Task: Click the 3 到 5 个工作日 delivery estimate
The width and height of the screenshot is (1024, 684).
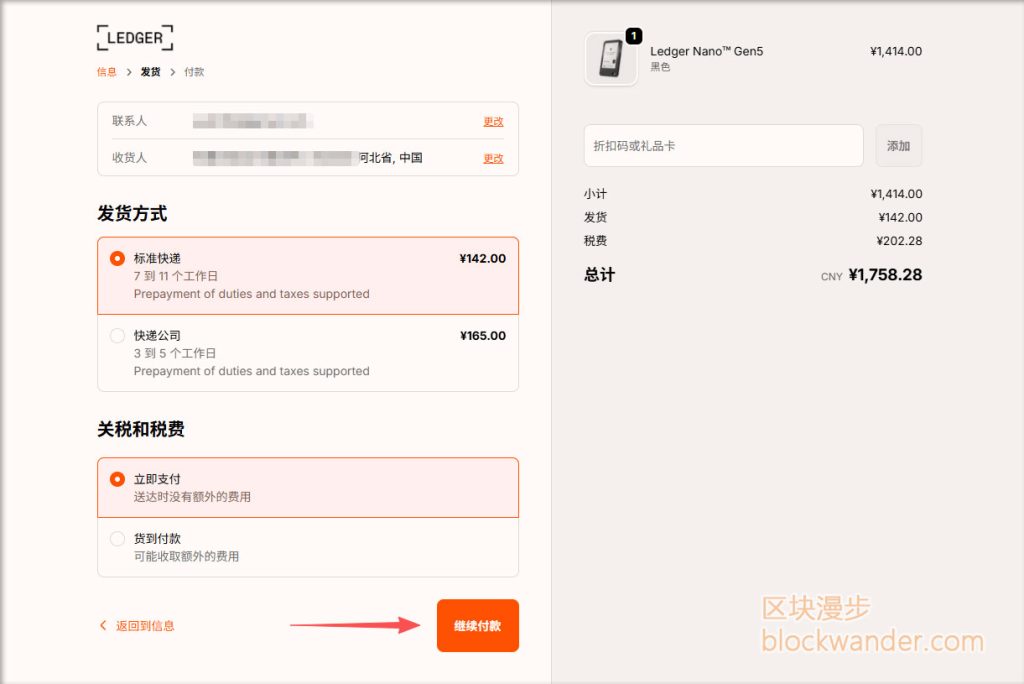Action: (174, 353)
